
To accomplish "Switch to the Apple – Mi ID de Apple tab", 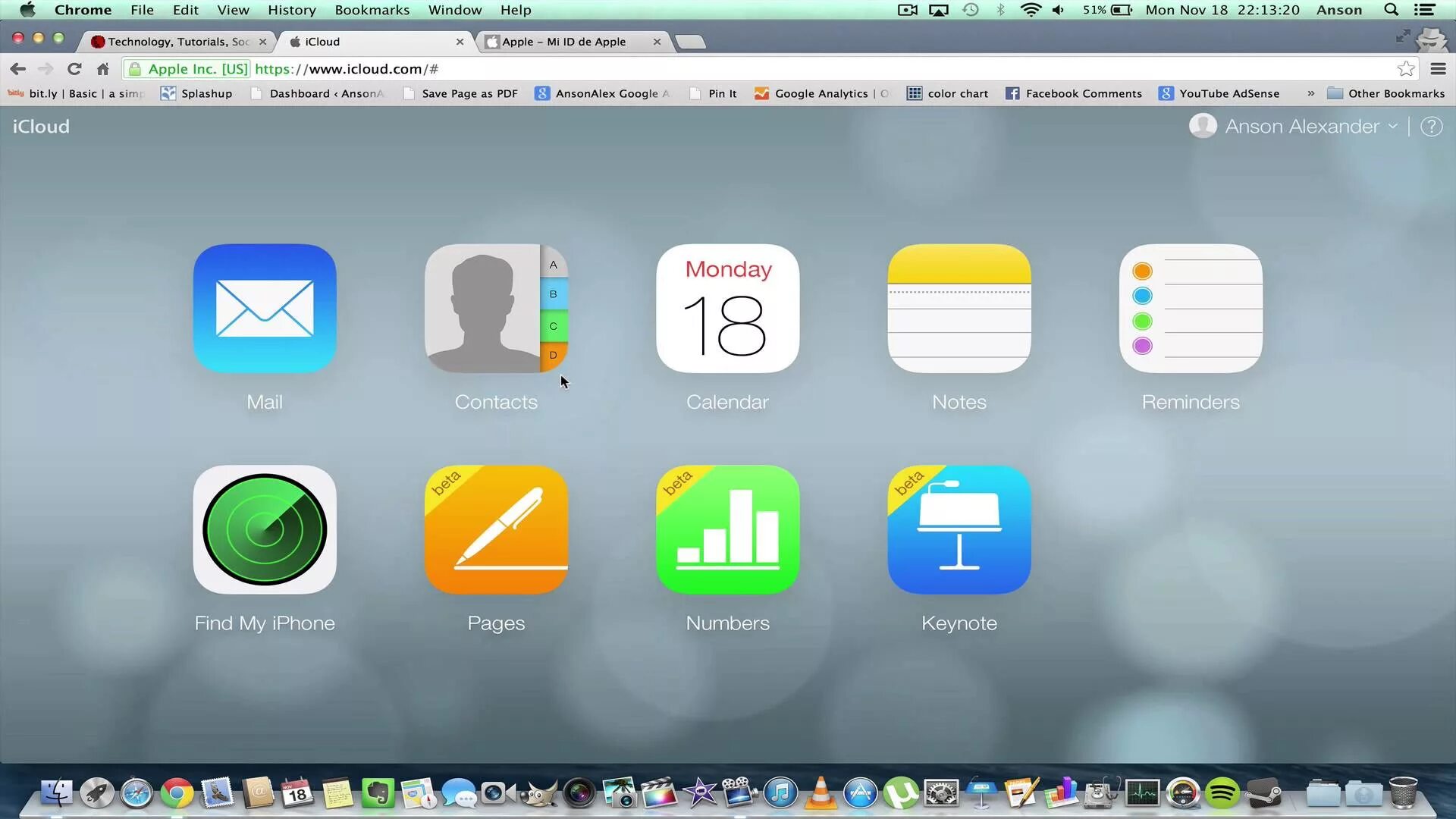I will point(564,42).
